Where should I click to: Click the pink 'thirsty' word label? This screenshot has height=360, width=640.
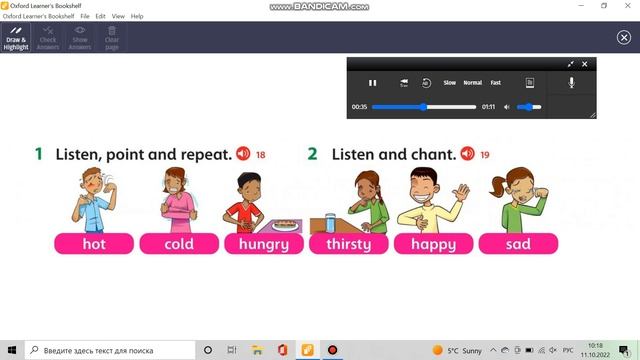pyautogui.click(x=349, y=244)
